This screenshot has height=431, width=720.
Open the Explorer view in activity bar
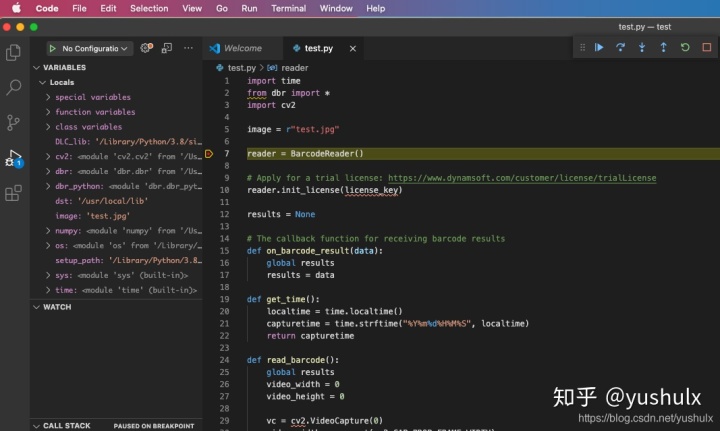click(x=13, y=52)
